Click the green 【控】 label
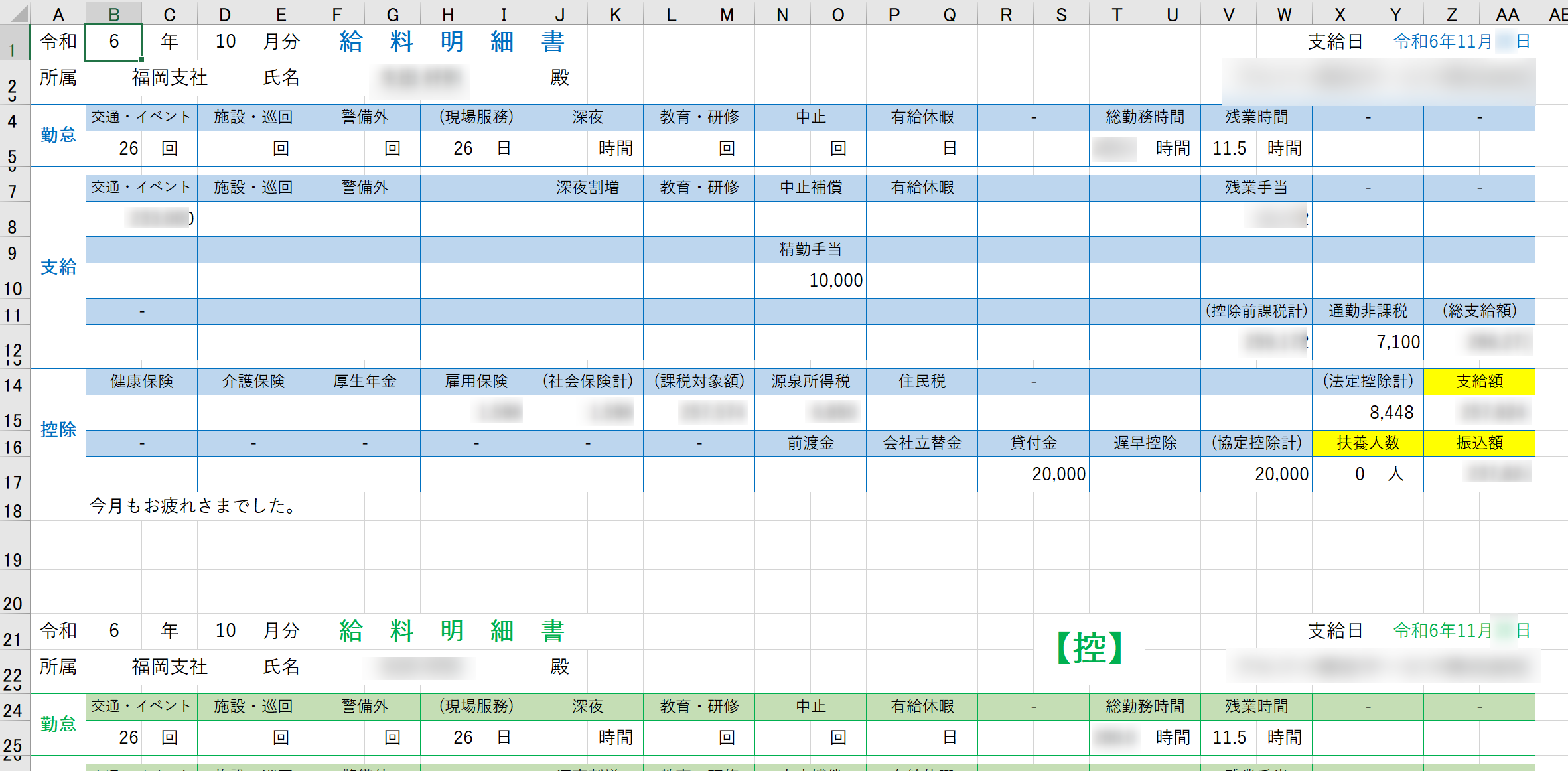 click(1089, 648)
